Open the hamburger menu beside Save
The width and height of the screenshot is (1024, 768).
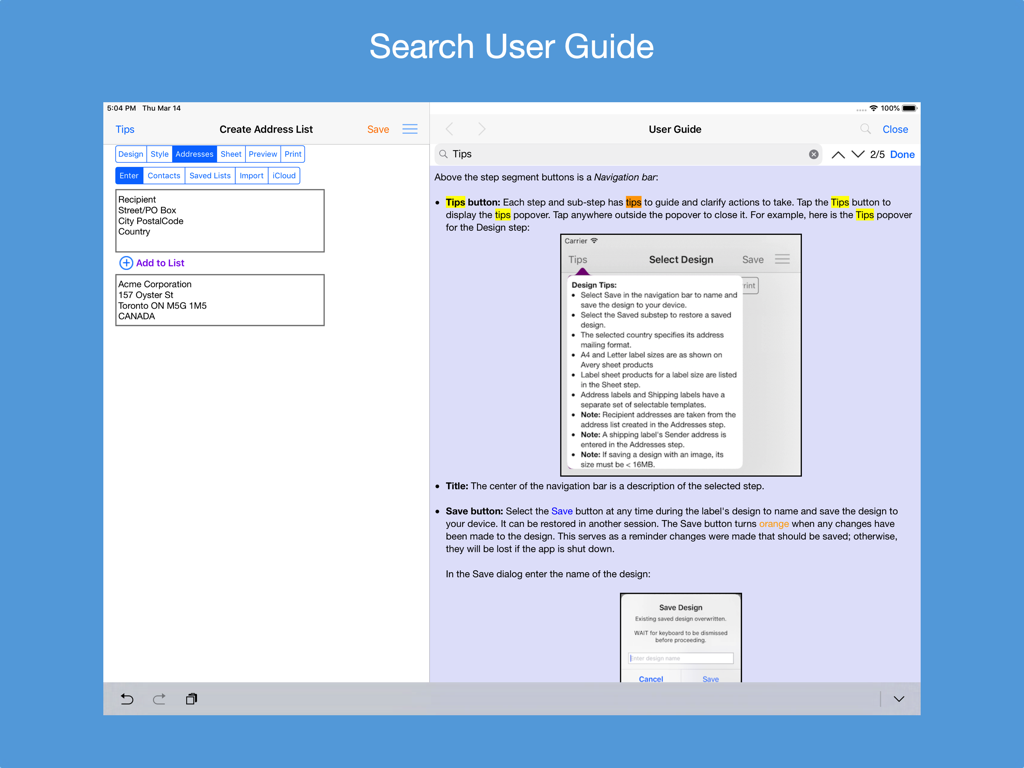coord(410,128)
